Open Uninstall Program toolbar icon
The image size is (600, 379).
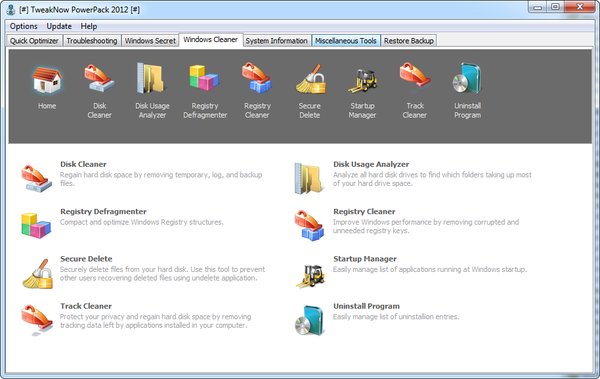pyautogui.click(x=467, y=78)
